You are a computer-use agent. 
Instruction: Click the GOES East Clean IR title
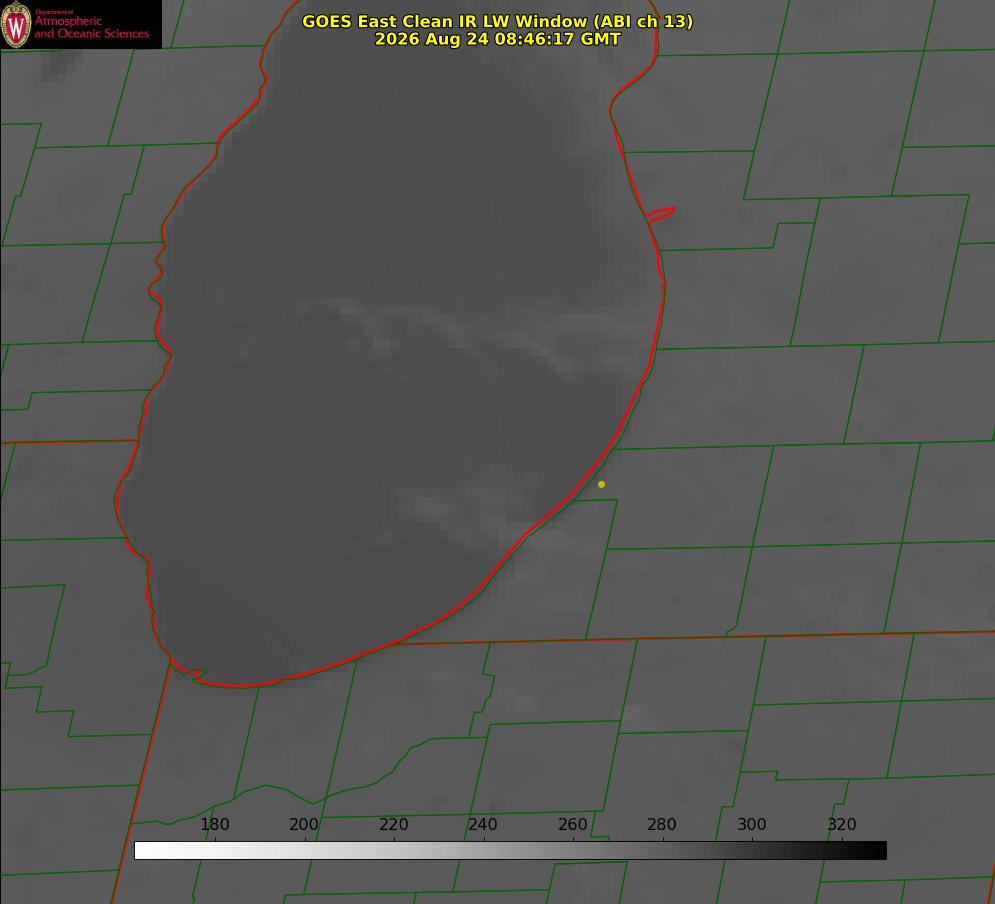[497, 21]
